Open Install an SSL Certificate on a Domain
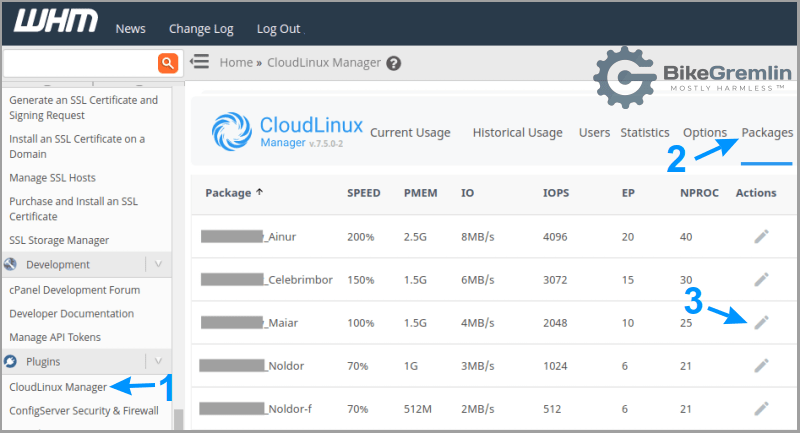This screenshot has width=800, height=433. coord(77,146)
